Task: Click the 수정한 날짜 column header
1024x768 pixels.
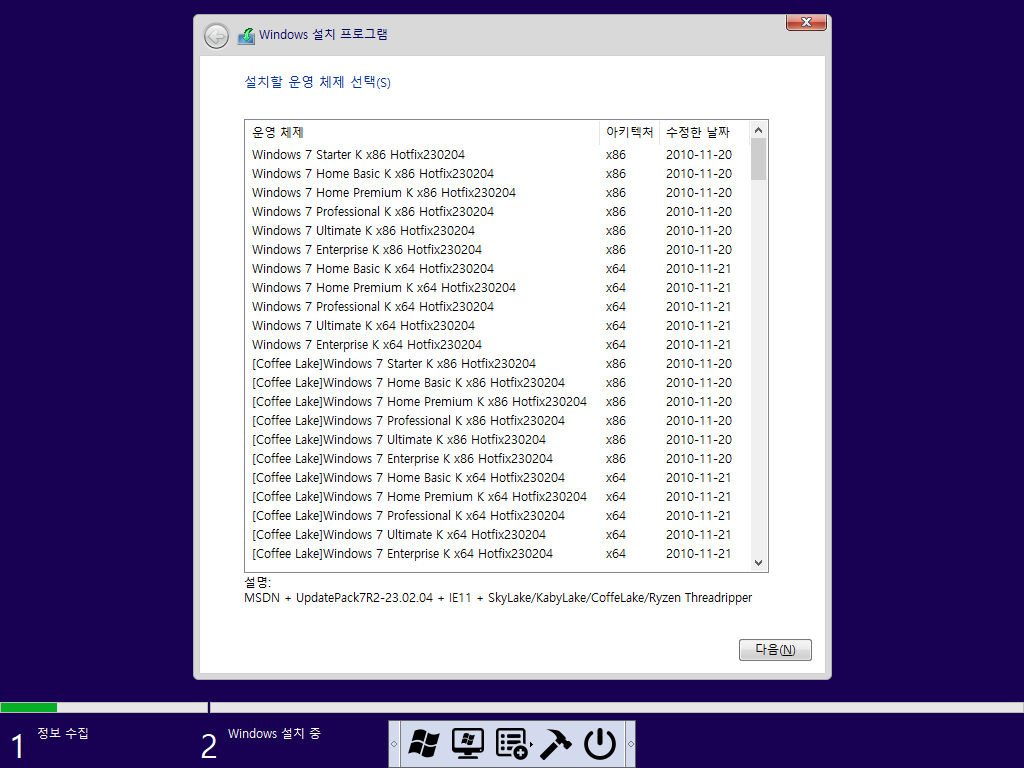Action: 705,132
